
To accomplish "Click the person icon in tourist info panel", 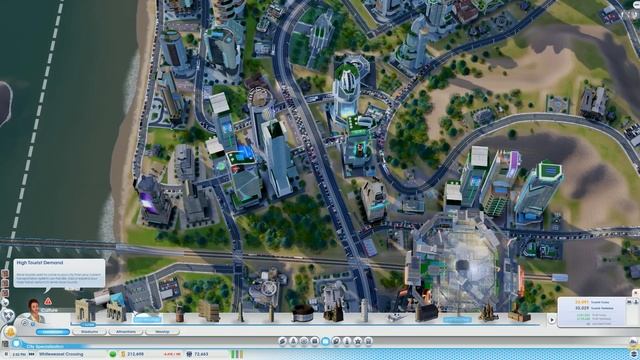I will pyautogui.click(x=636, y=302).
